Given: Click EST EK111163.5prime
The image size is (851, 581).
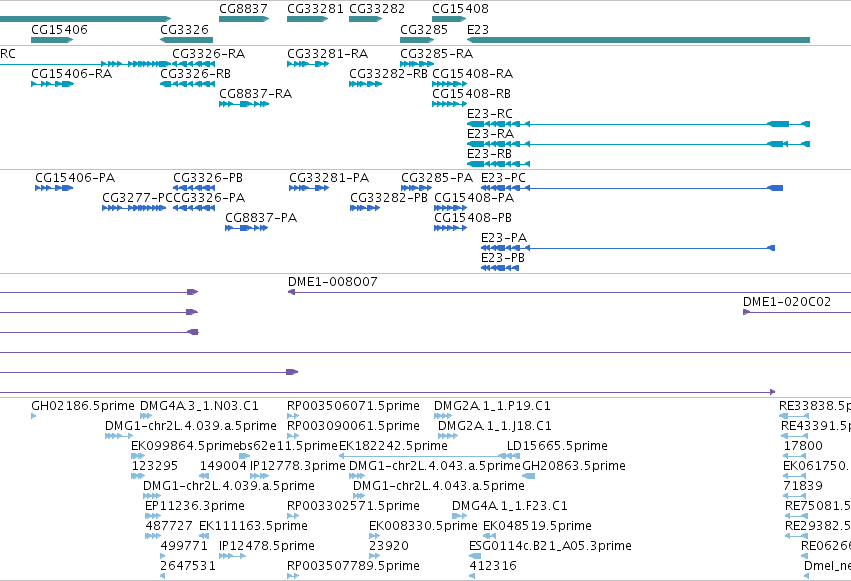Looking at the screenshot, I should tap(204, 537).
